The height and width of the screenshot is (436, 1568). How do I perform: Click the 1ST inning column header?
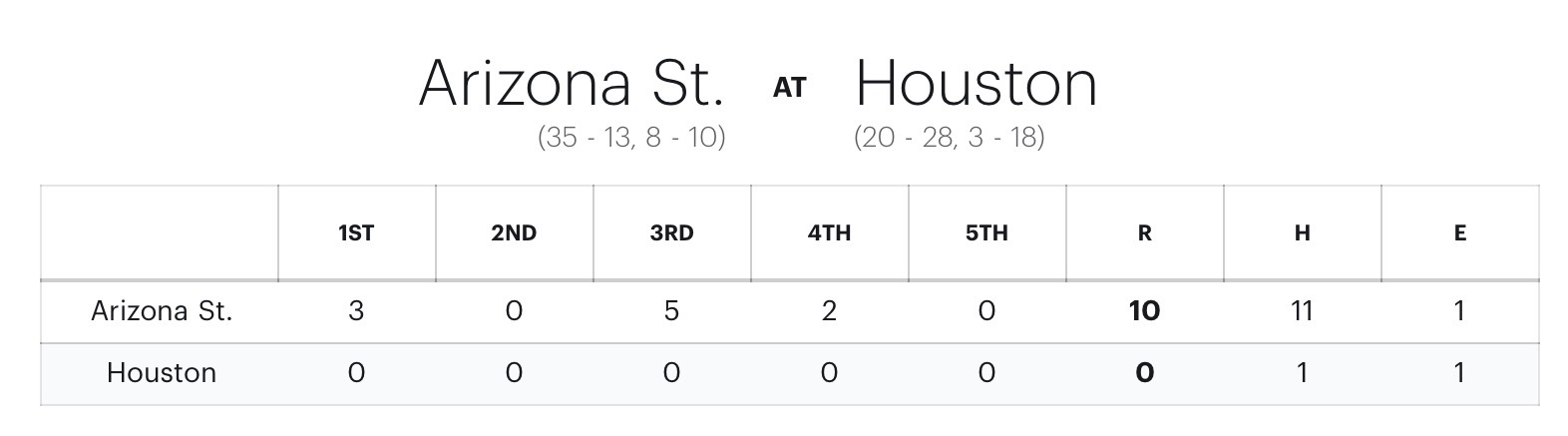tap(356, 233)
